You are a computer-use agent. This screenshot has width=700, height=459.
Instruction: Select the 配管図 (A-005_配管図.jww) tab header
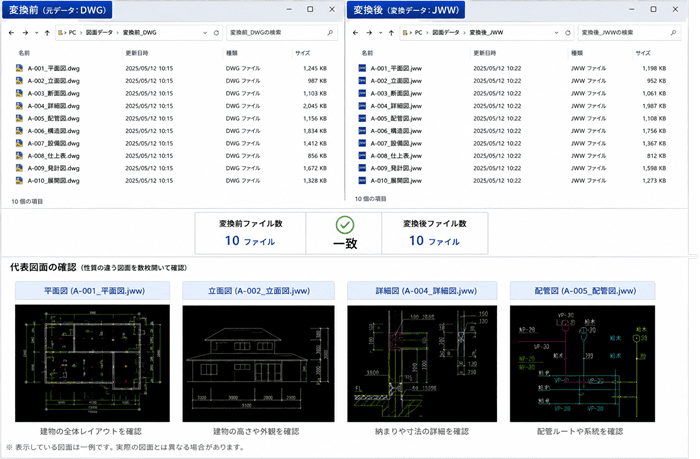click(x=583, y=291)
